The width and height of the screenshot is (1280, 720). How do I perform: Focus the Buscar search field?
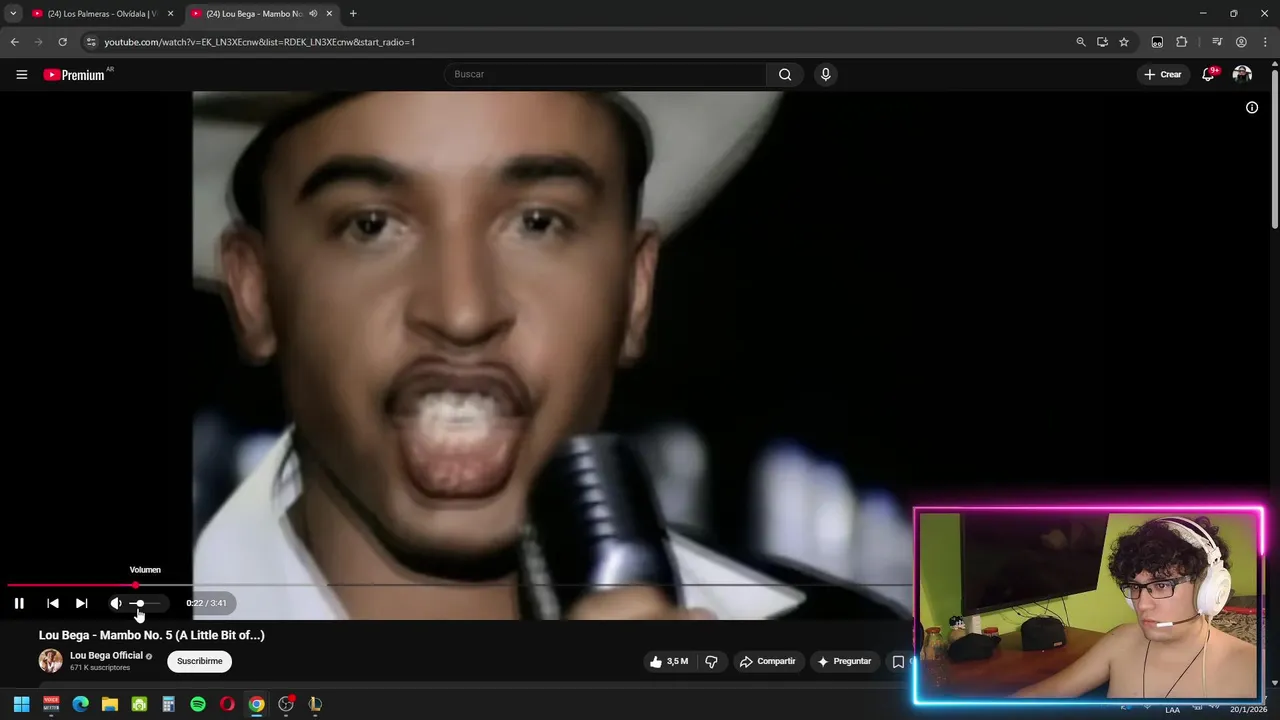(605, 74)
